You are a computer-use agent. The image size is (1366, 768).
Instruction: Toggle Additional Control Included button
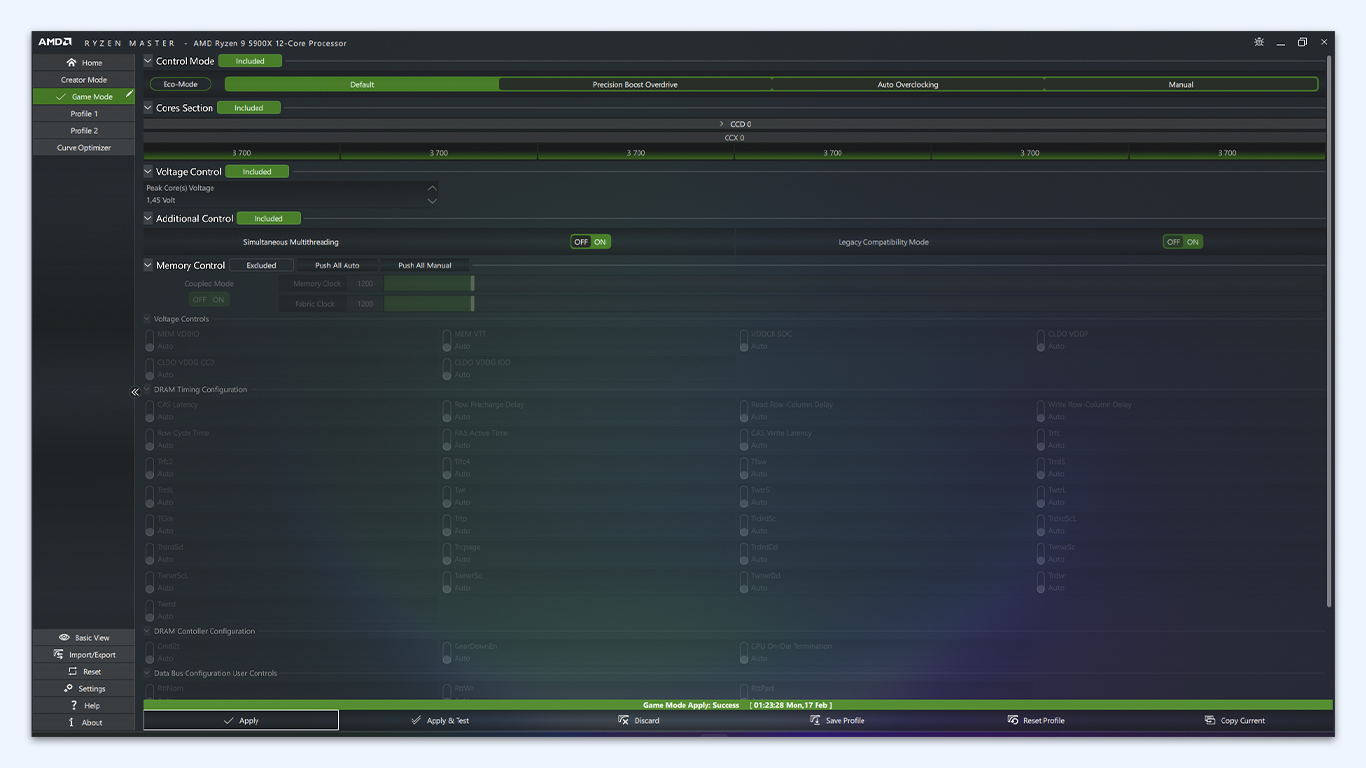click(268, 219)
